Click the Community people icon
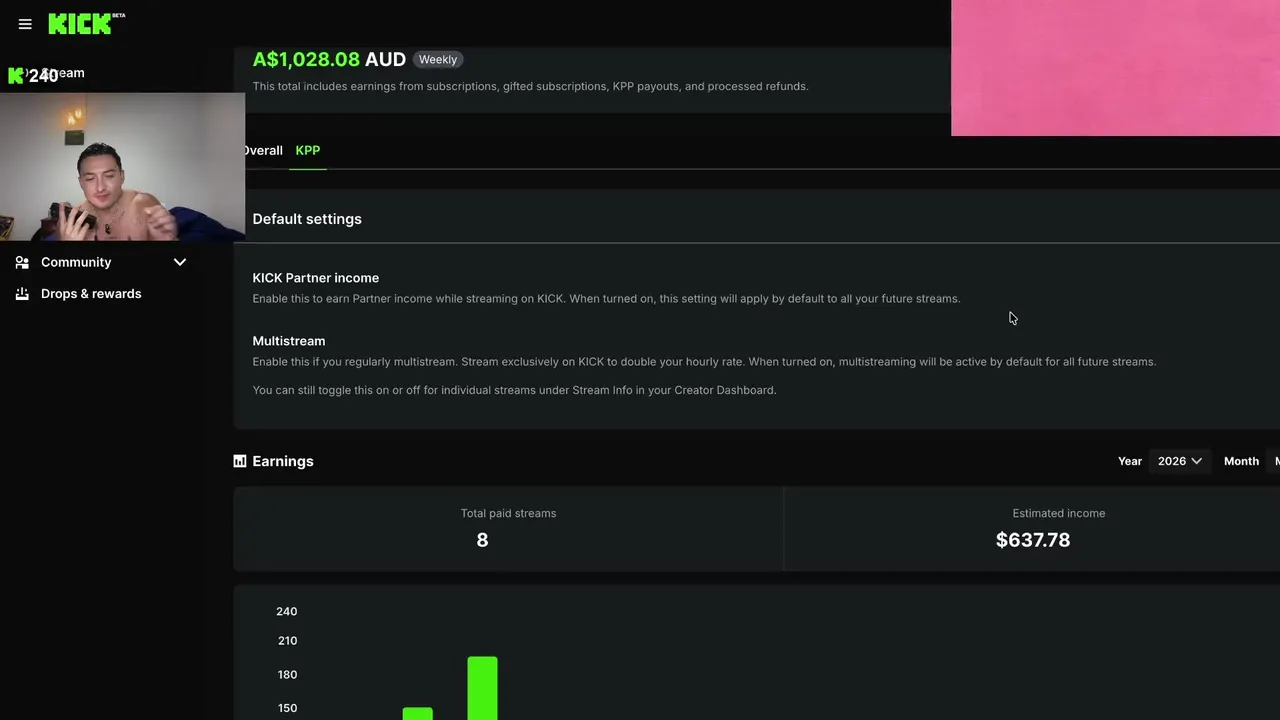Image resolution: width=1280 pixels, height=720 pixels. click(22, 262)
